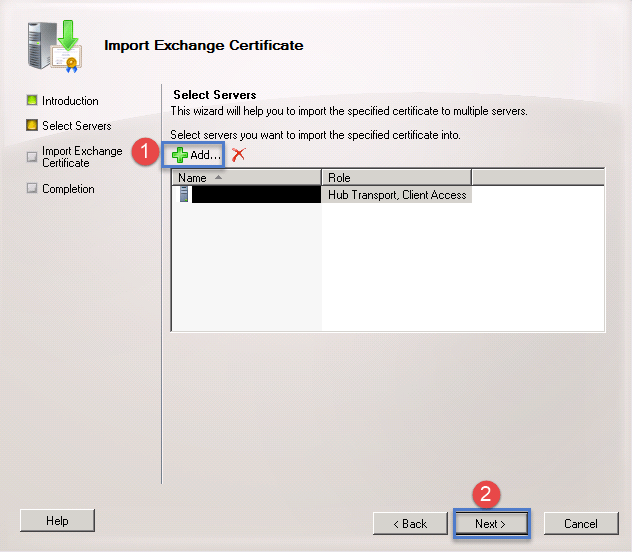Viewport: 632px width, 552px height.
Task: Click the grey Import Exchange Certificate step indicator
Action: click(x=32, y=156)
